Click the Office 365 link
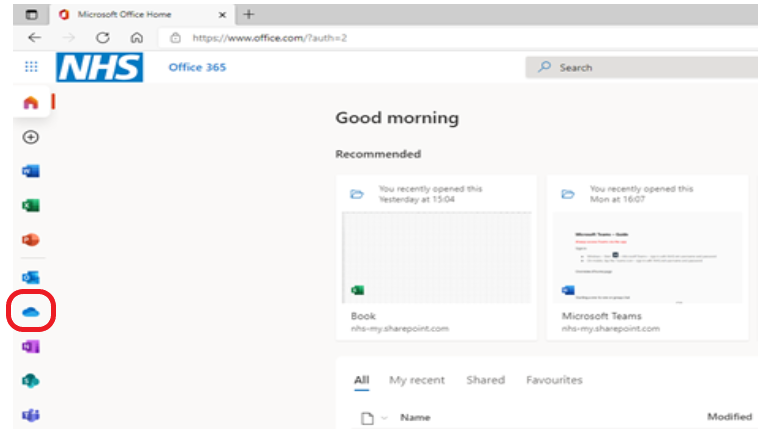The image size is (762, 447). click(x=197, y=67)
